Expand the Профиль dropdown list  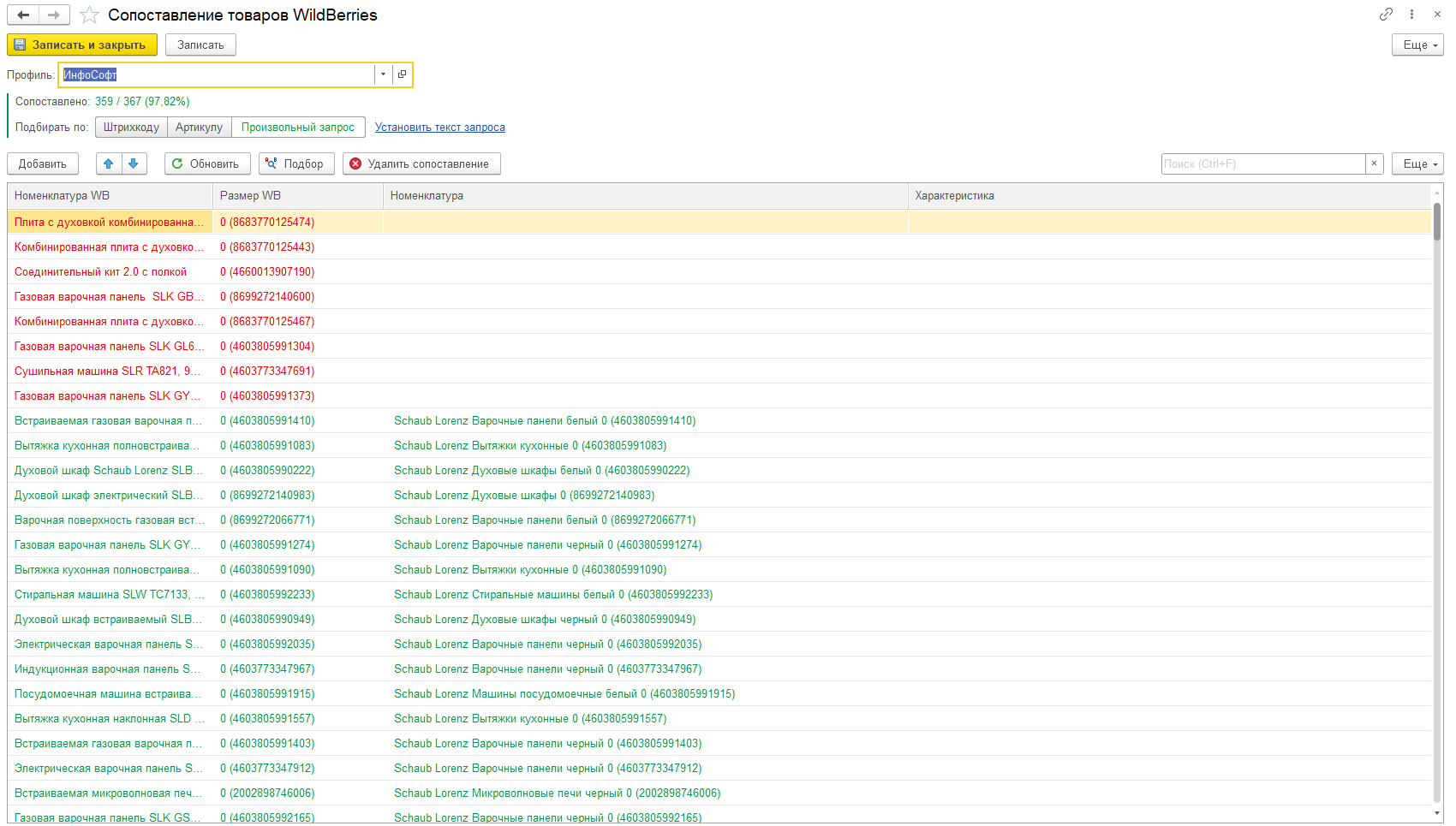[x=383, y=74]
